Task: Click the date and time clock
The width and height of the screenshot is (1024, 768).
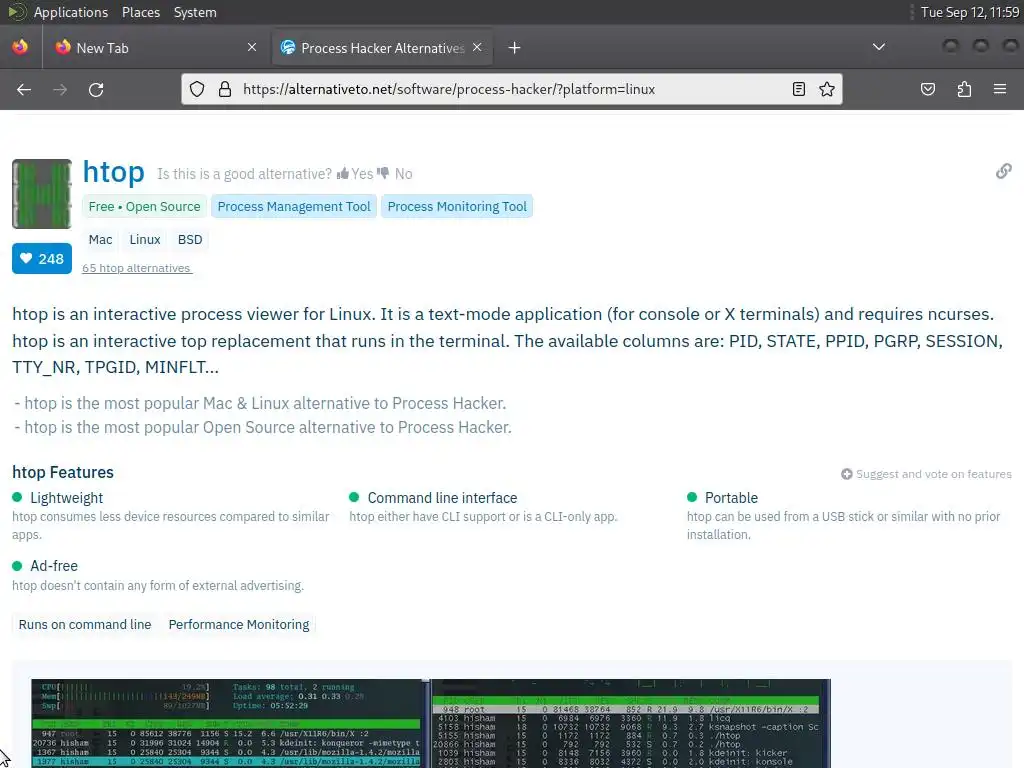Action: 970,12
